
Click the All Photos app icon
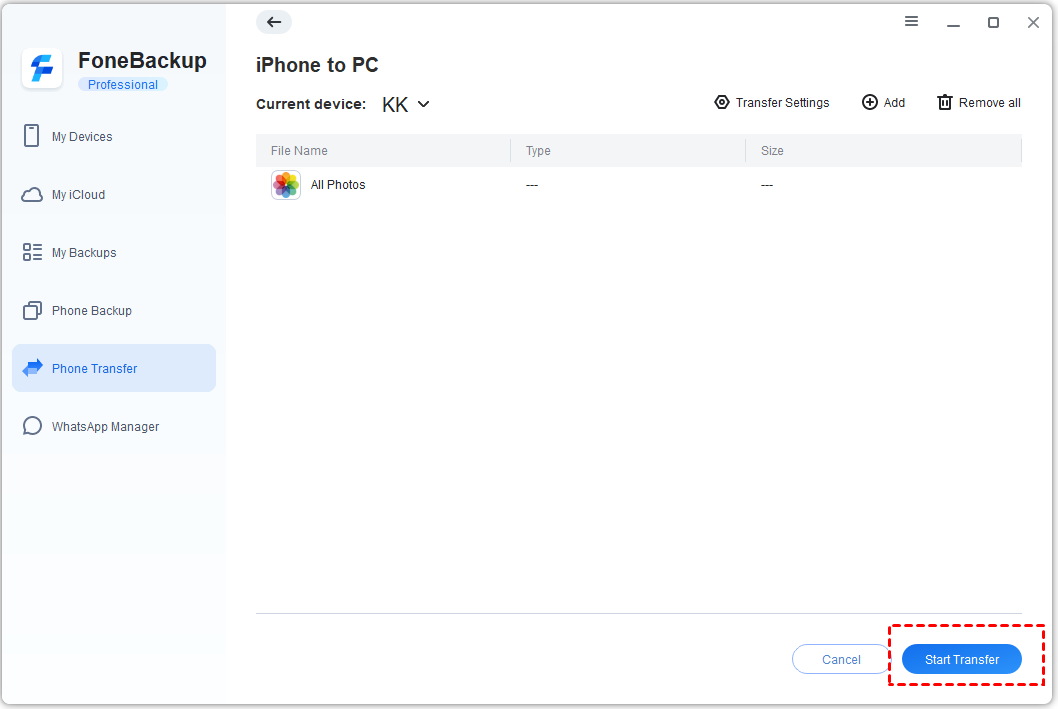286,185
